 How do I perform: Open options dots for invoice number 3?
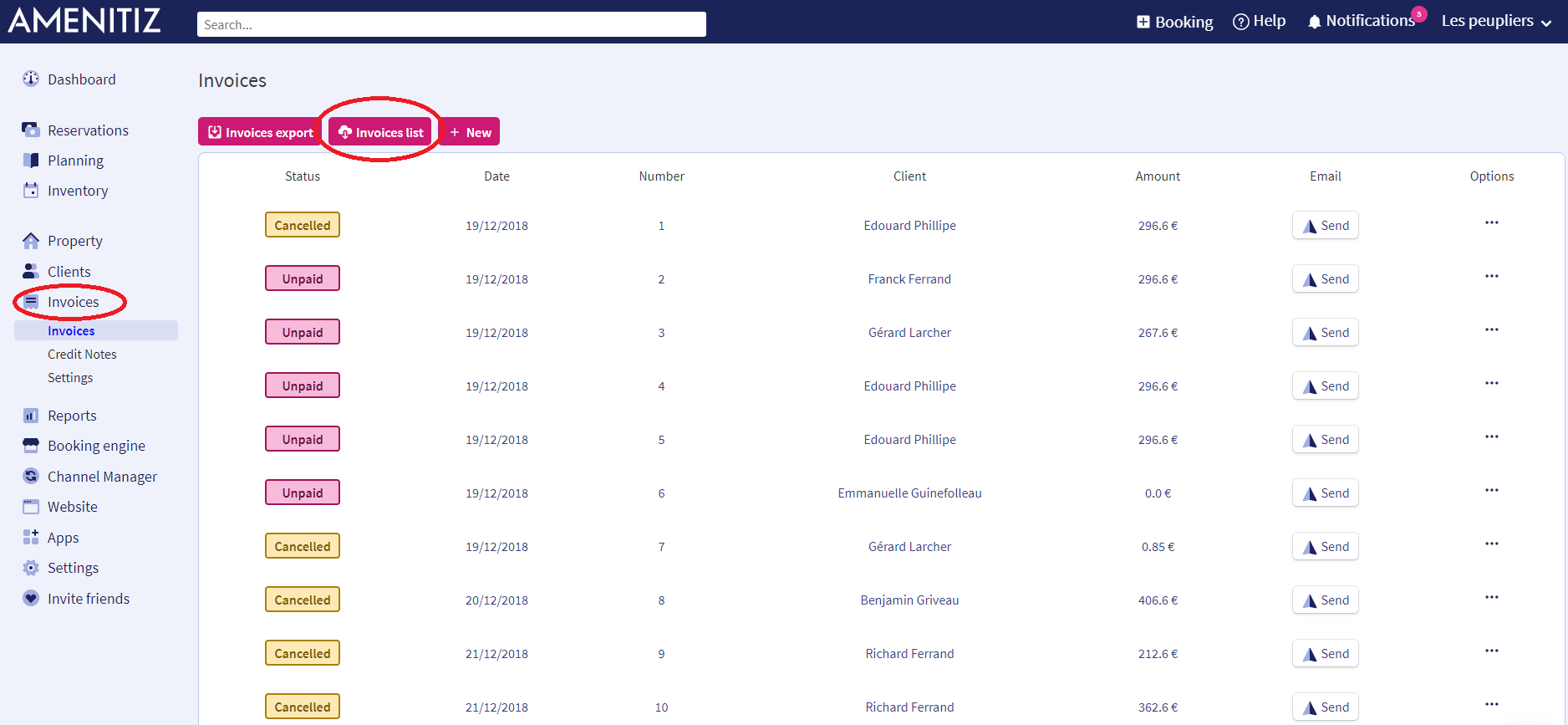(1492, 329)
